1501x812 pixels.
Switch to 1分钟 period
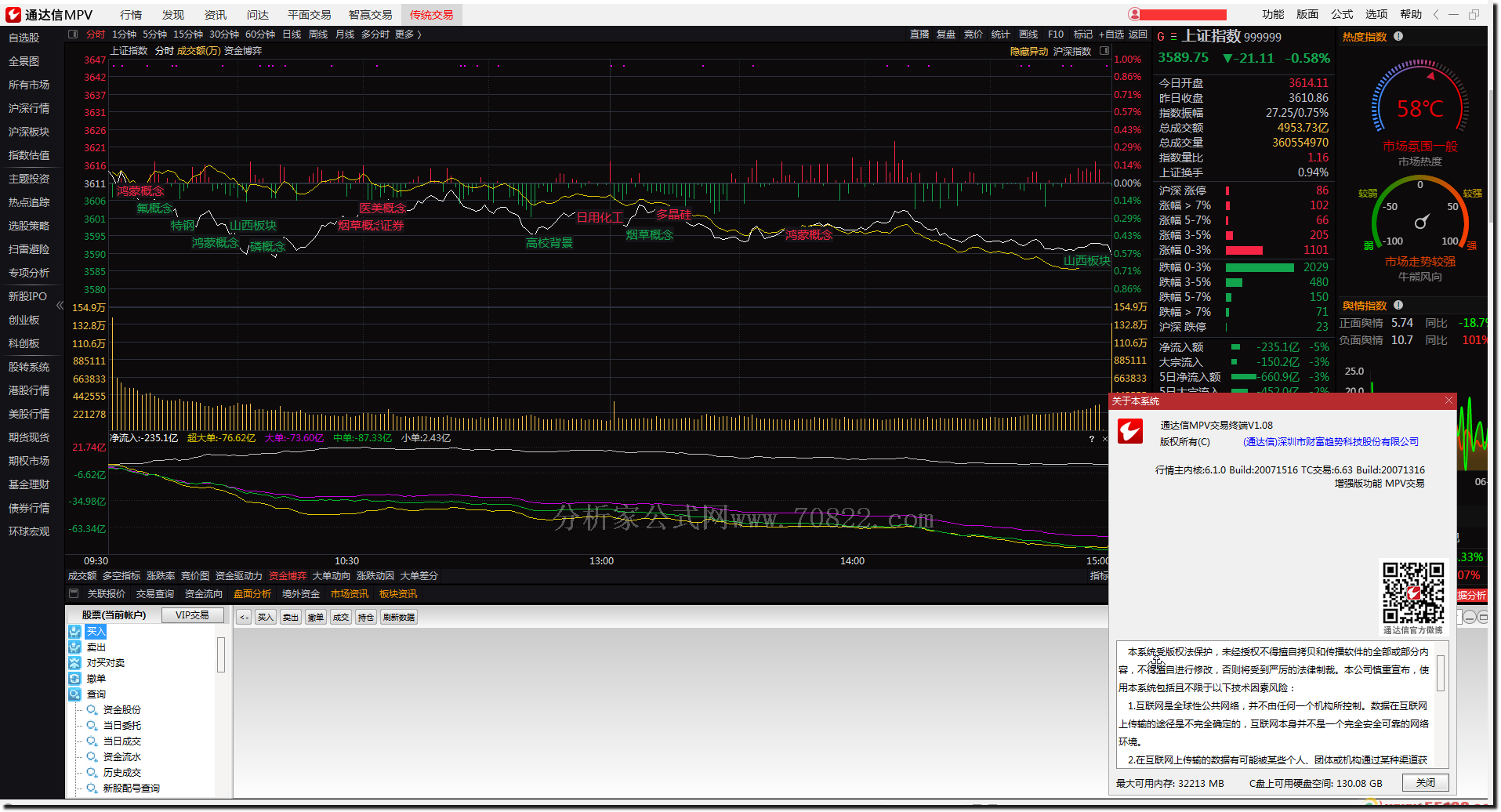point(124,34)
